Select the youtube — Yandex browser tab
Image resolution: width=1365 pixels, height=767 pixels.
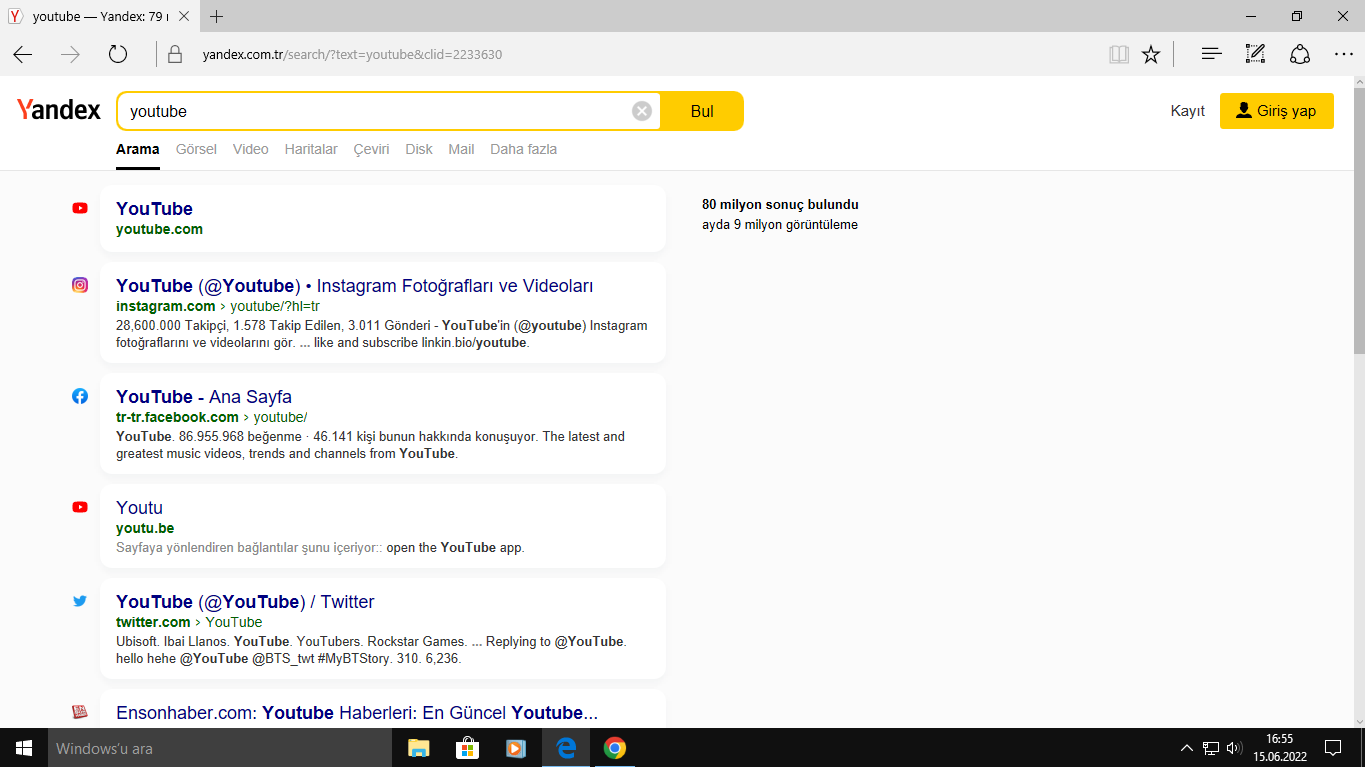coord(101,17)
